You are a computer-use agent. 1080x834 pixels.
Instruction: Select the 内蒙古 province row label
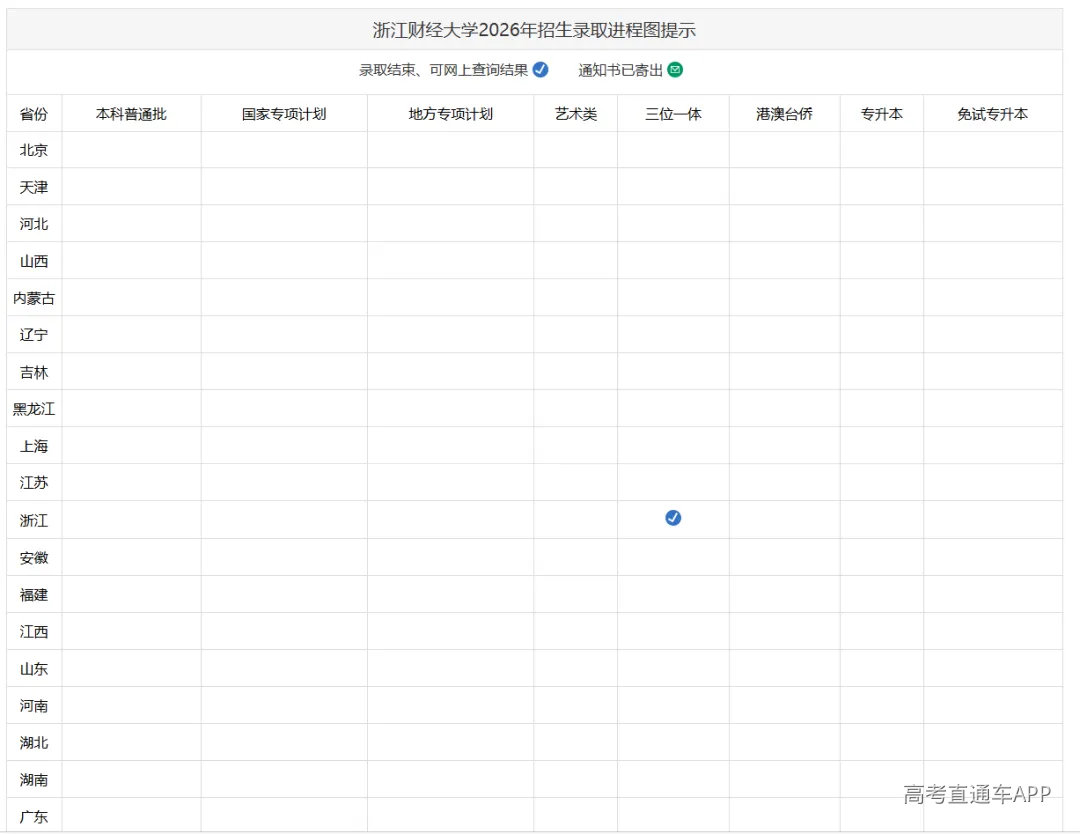(x=34, y=298)
